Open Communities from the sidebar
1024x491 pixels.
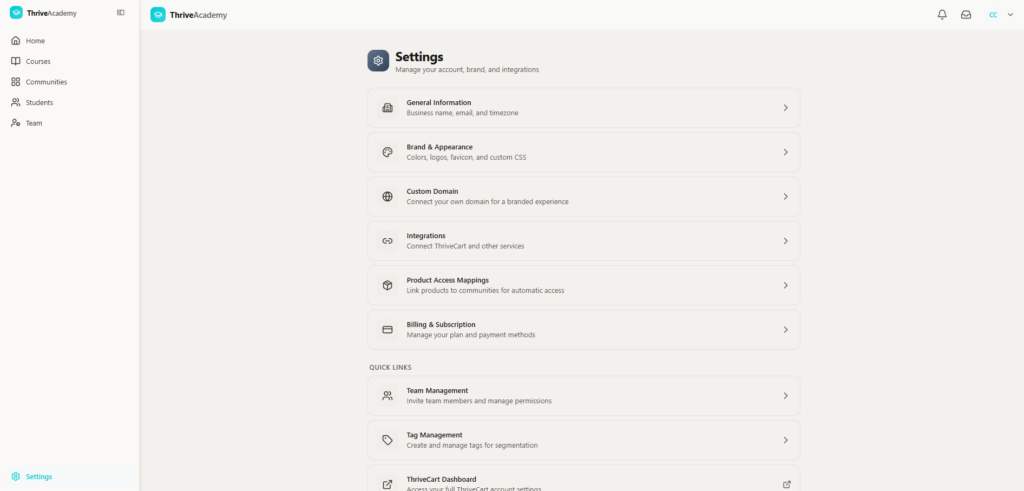pyautogui.click(x=46, y=82)
